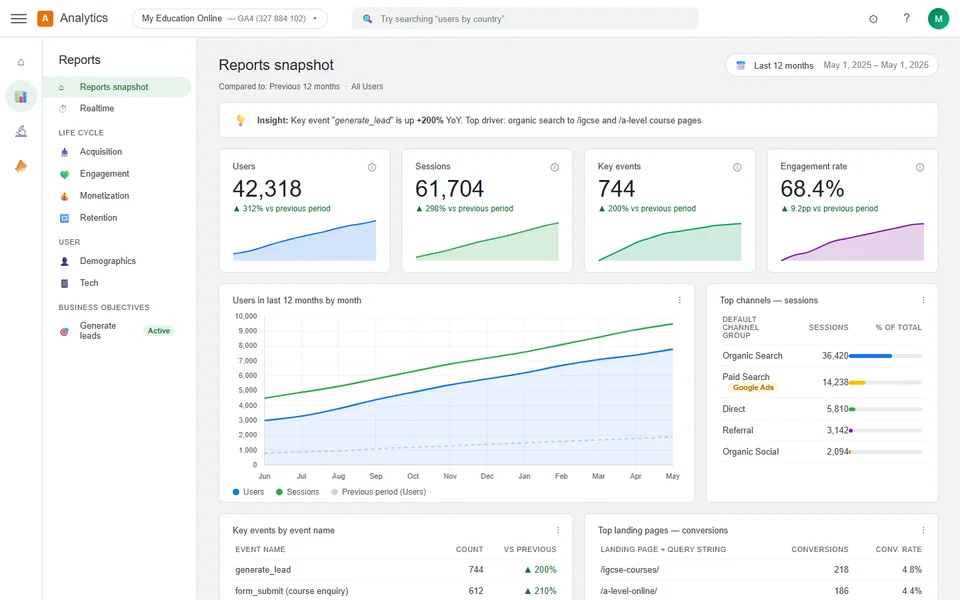The image size is (960, 600).
Task: Open Monetization reports
Action: pos(104,196)
